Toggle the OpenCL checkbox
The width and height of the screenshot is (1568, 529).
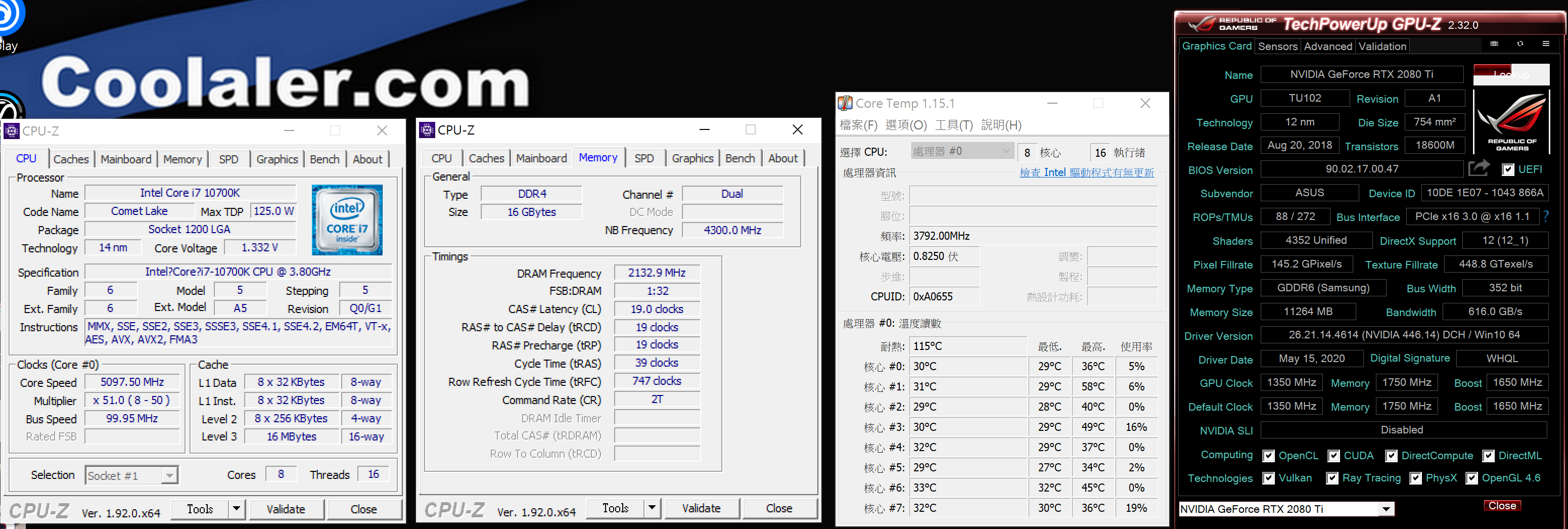point(1269,455)
